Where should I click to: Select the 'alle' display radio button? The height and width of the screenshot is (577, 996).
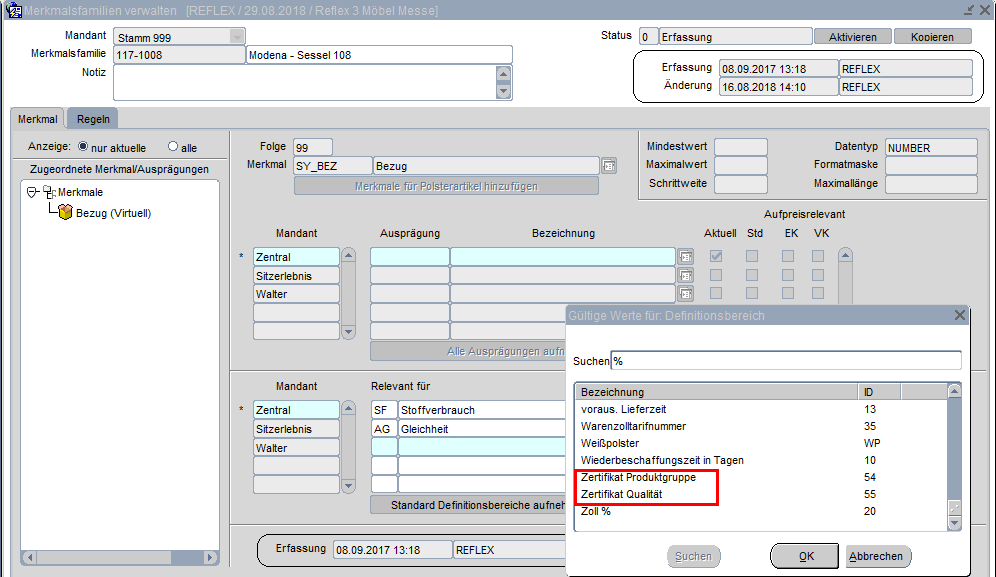(x=173, y=147)
